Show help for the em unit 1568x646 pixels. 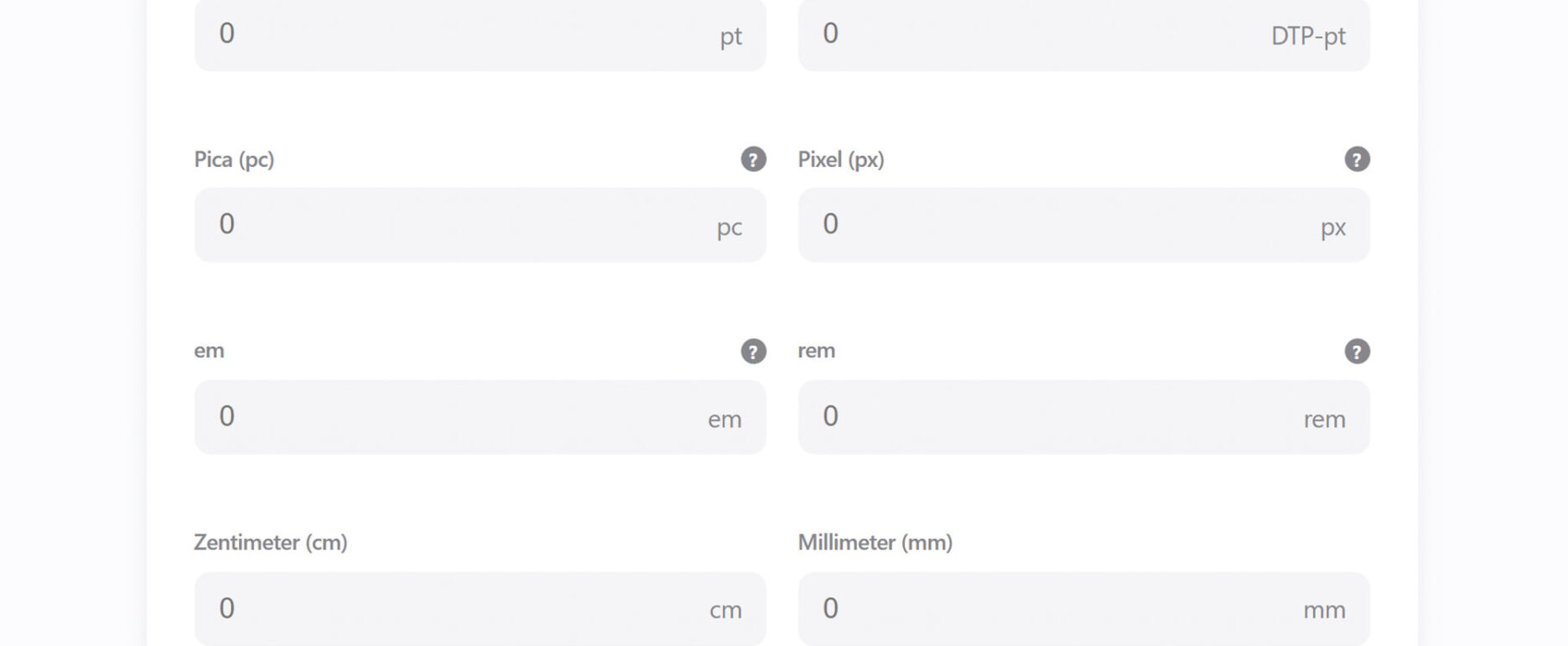(x=753, y=352)
